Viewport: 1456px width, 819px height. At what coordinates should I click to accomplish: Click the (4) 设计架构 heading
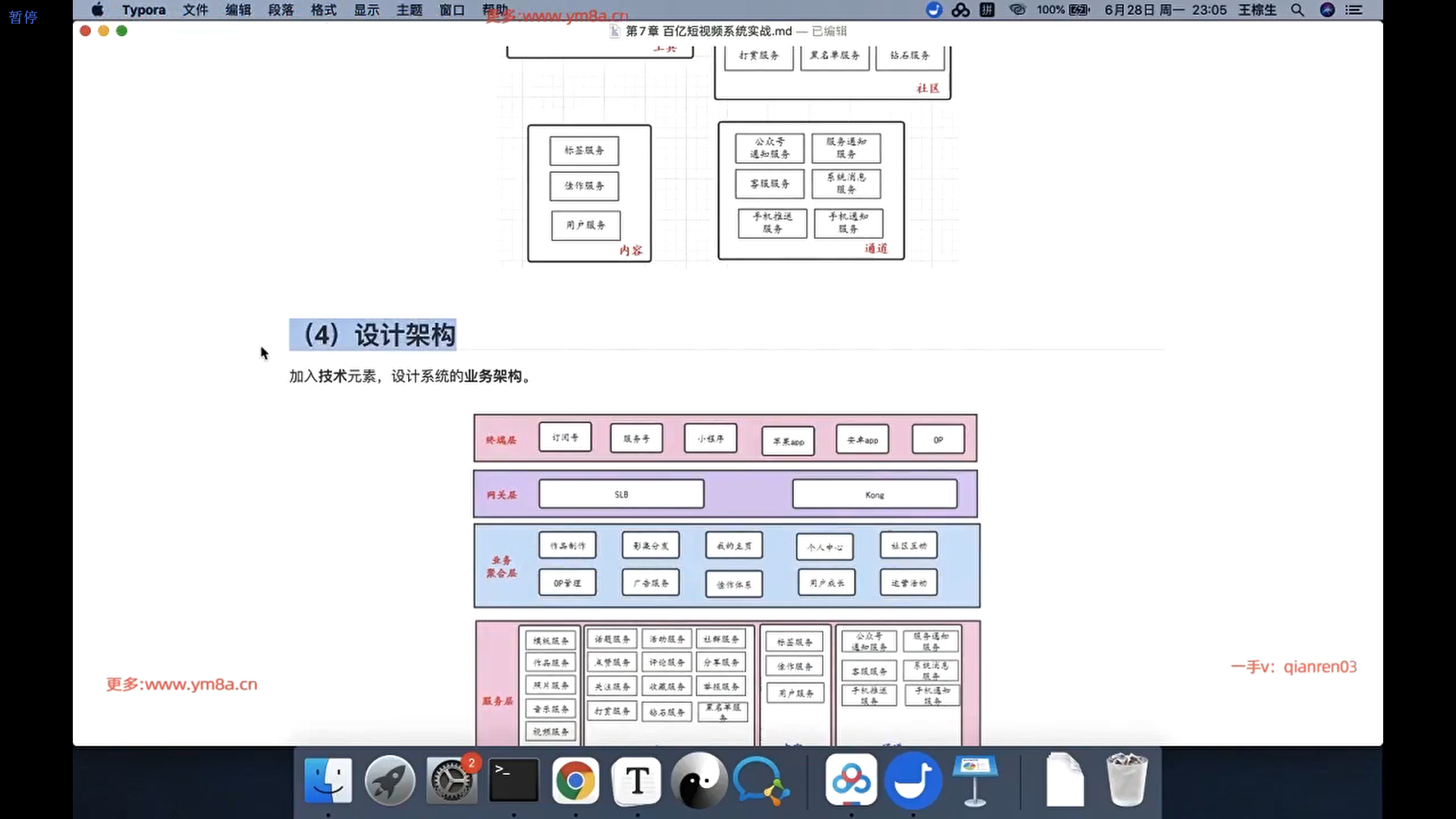click(373, 334)
